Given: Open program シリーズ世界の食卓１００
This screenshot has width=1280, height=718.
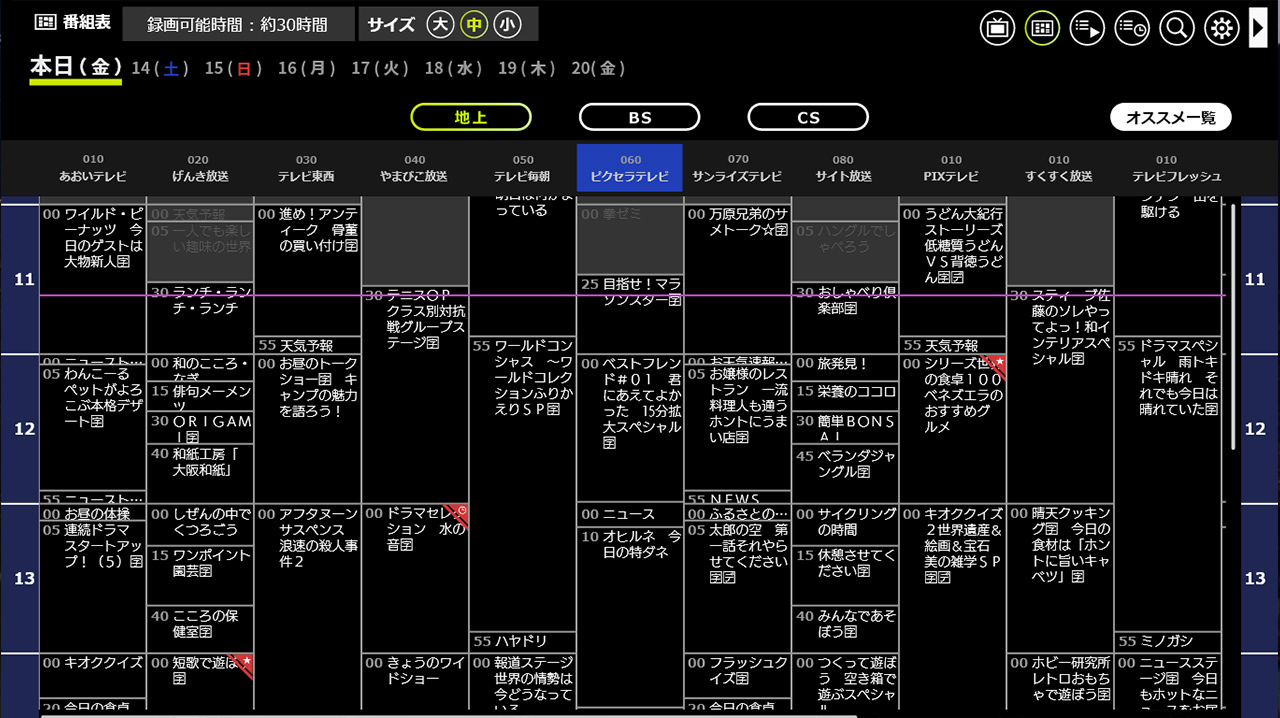Looking at the screenshot, I should [952, 429].
